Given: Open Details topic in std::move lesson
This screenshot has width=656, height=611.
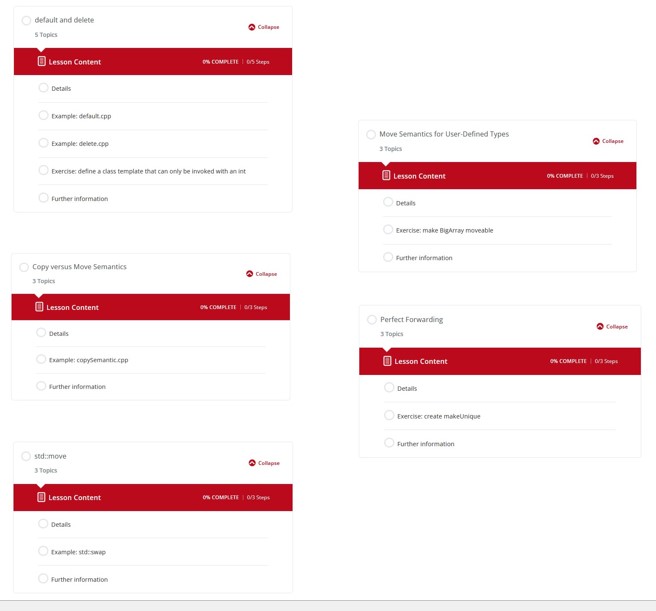Looking at the screenshot, I should pyautogui.click(x=61, y=524).
